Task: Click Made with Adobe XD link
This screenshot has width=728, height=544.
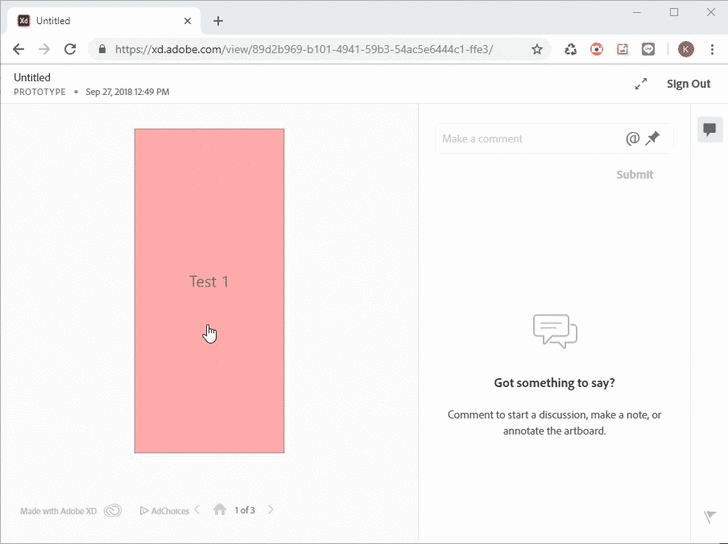Action: tap(58, 511)
